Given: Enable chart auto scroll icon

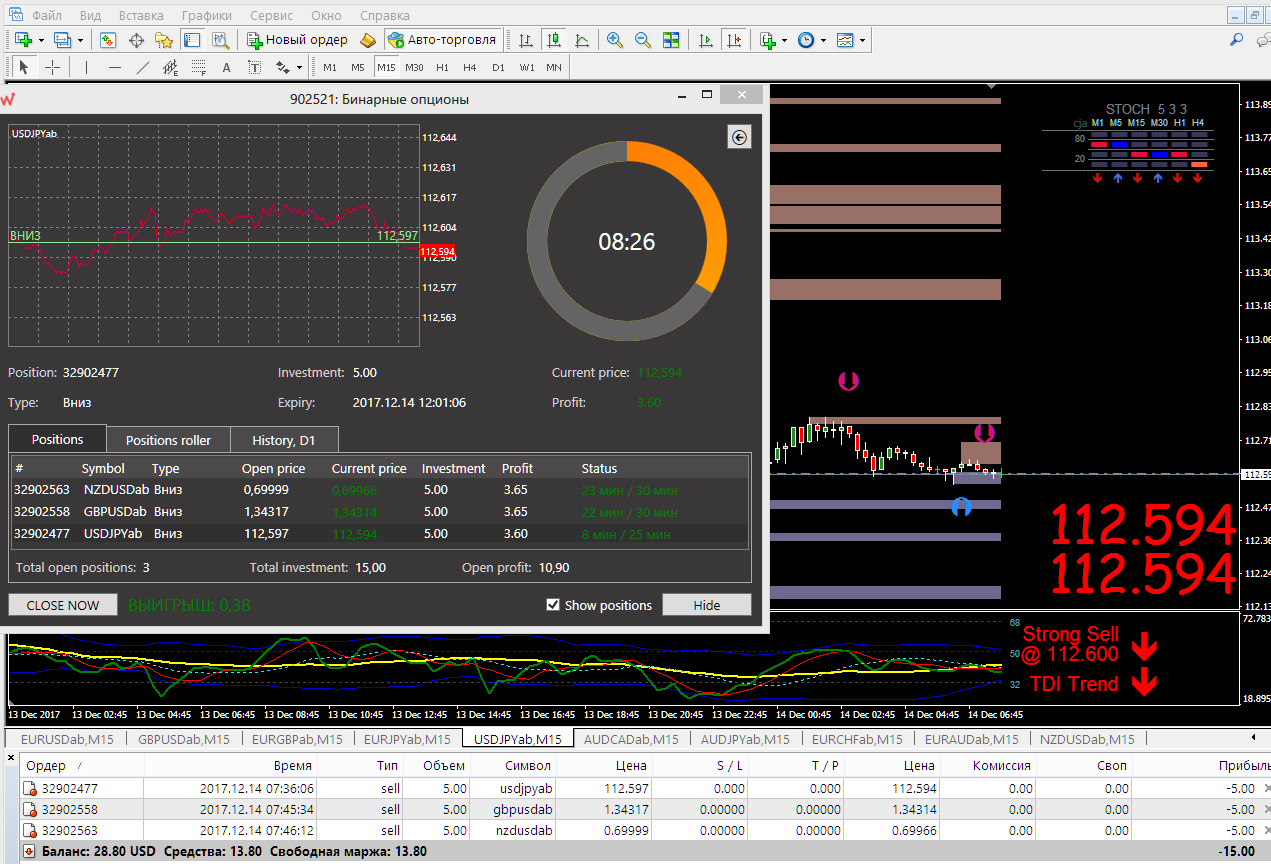Looking at the screenshot, I should tap(706, 40).
